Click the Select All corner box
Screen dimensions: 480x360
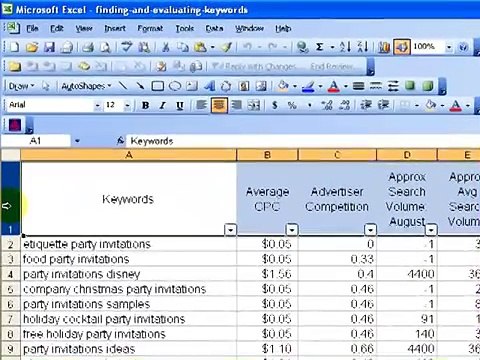point(10,155)
